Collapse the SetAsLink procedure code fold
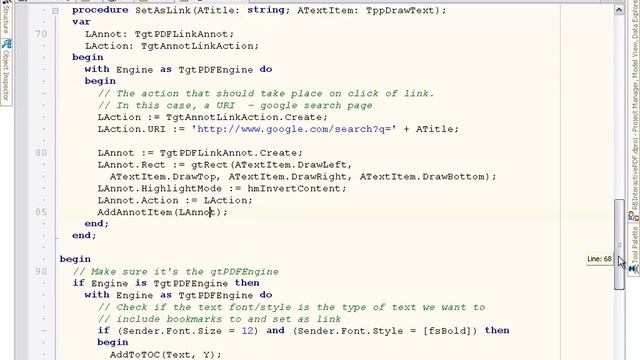Screen dimensions: 640x360 (x=56, y=11)
